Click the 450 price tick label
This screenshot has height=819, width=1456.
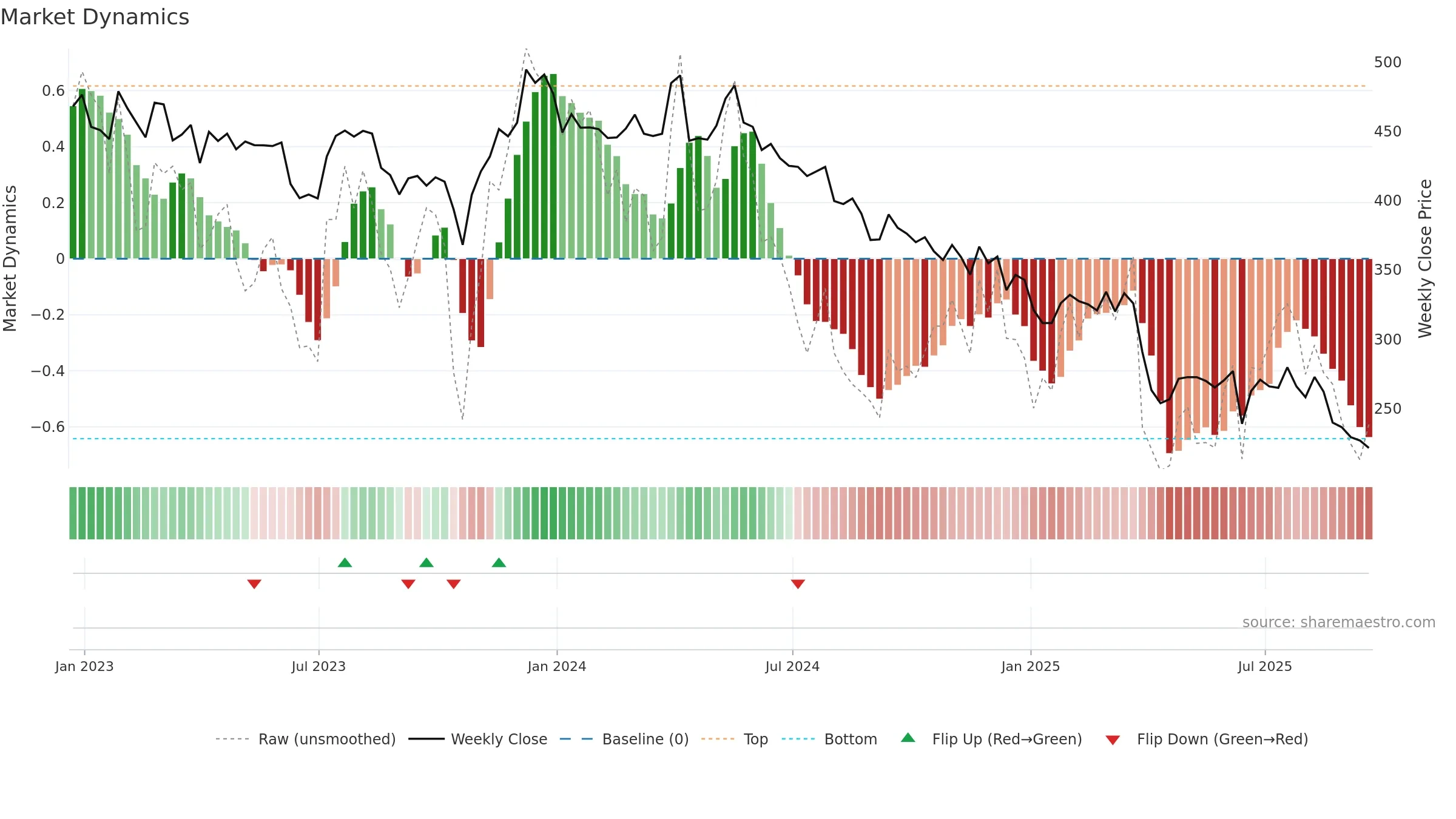pyautogui.click(x=1387, y=132)
